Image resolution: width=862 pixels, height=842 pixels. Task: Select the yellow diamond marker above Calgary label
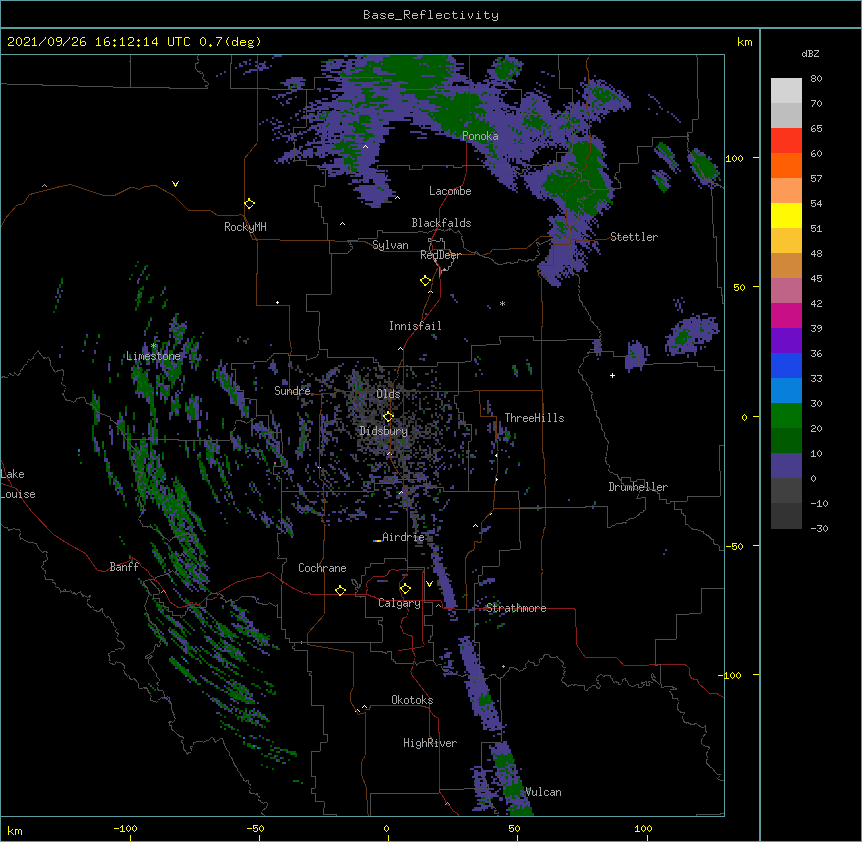click(405, 589)
